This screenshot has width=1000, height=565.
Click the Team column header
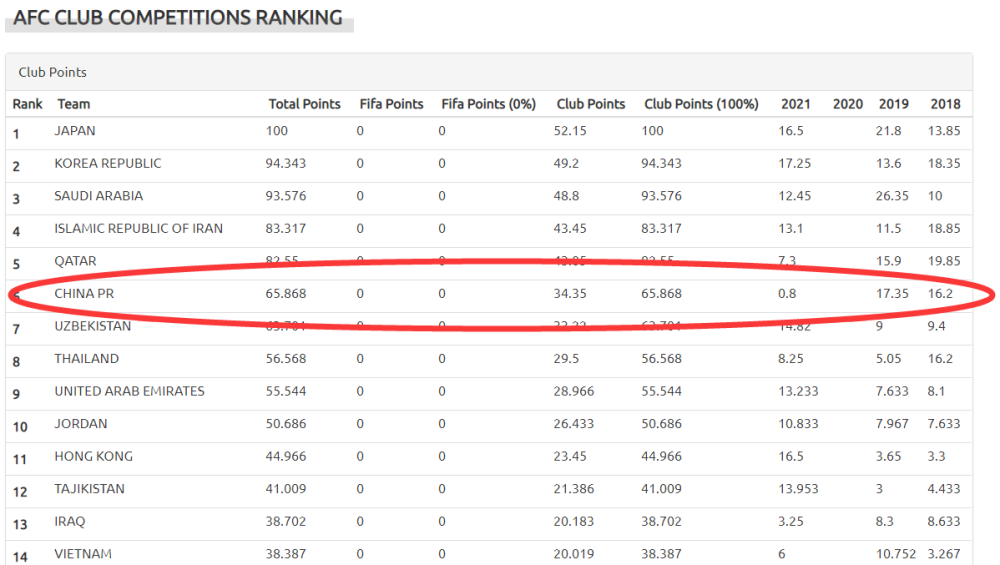pos(74,104)
